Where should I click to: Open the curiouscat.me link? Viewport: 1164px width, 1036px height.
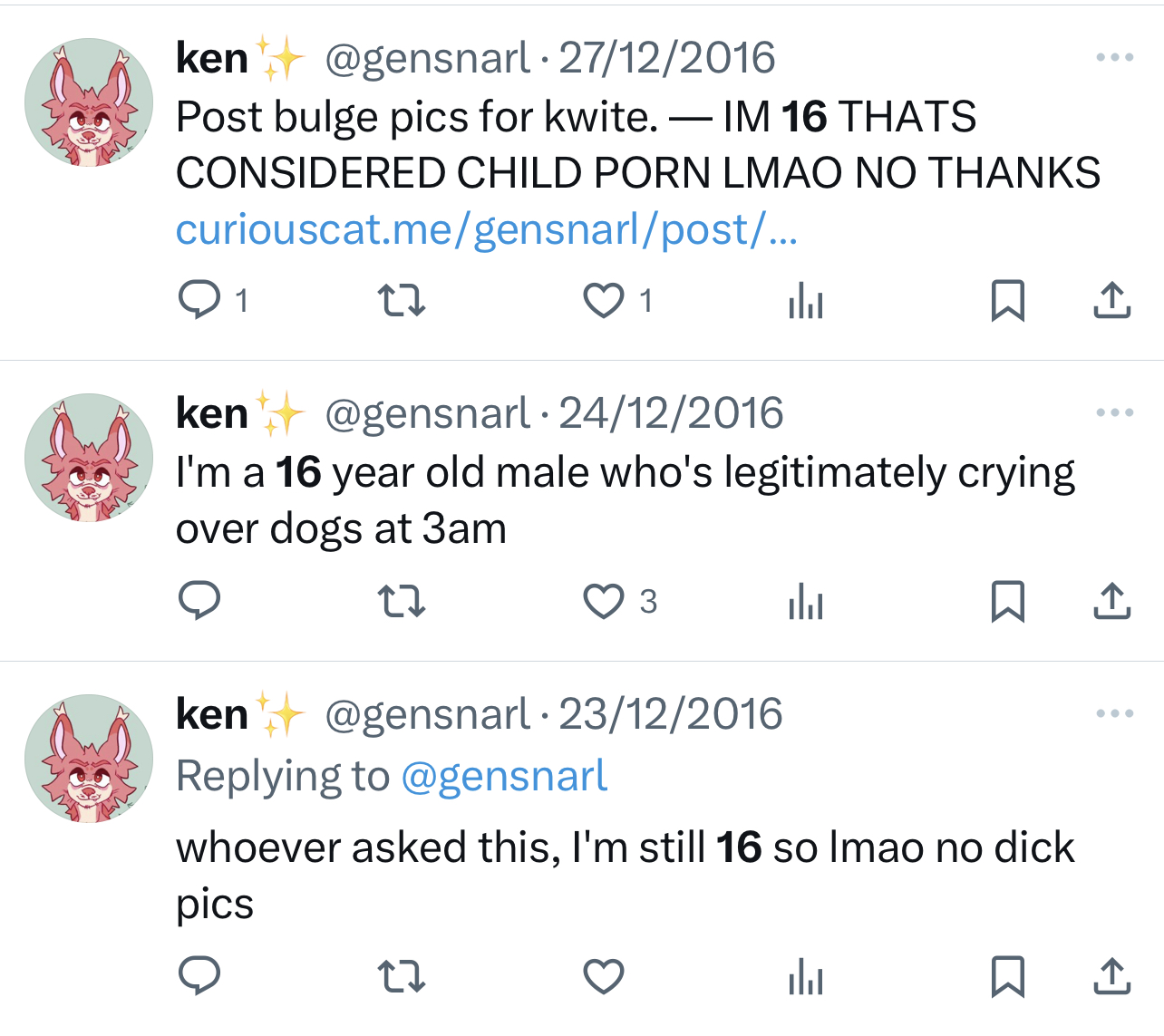point(486,230)
